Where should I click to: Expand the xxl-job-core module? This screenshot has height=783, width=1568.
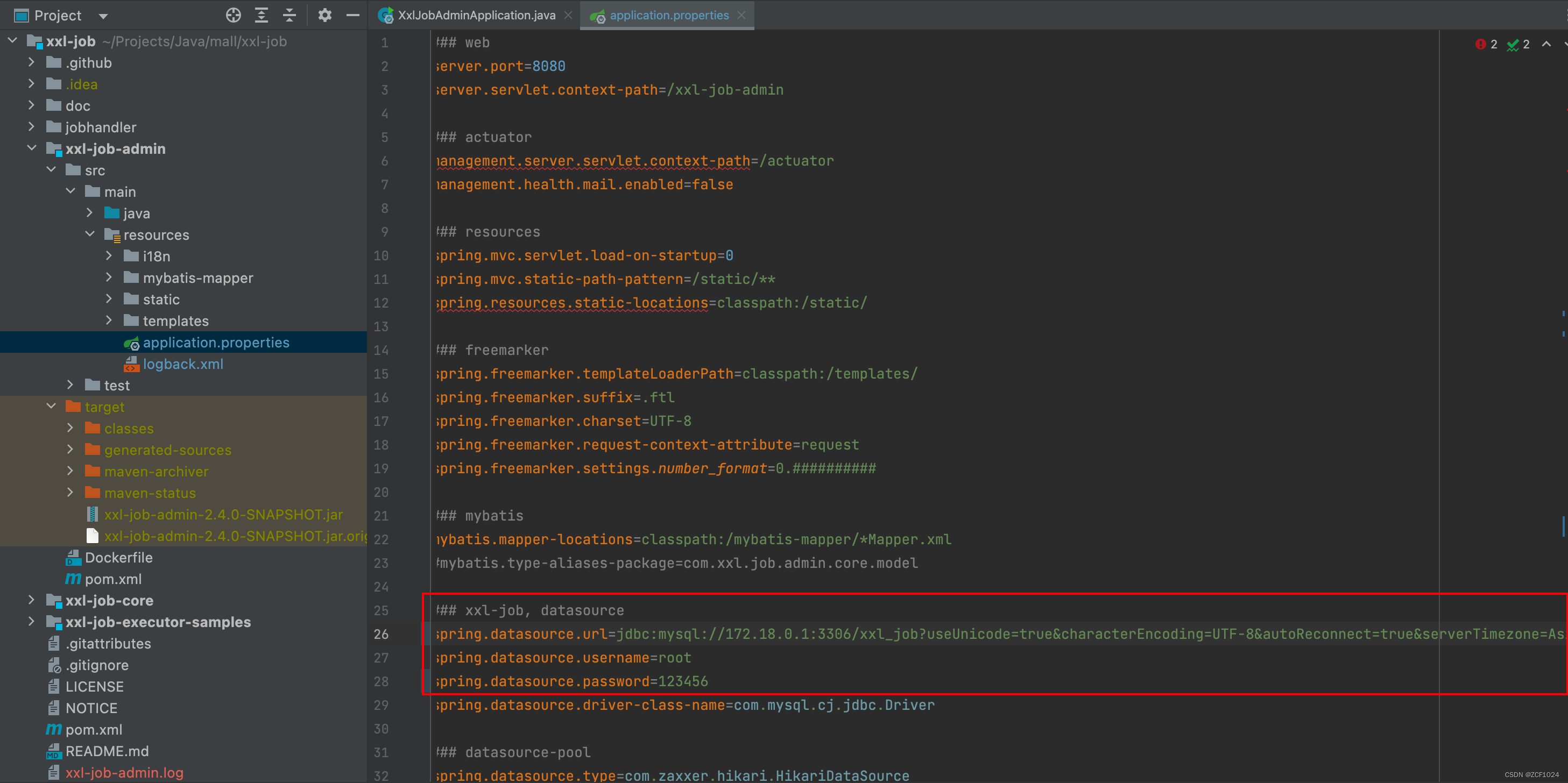click(32, 600)
